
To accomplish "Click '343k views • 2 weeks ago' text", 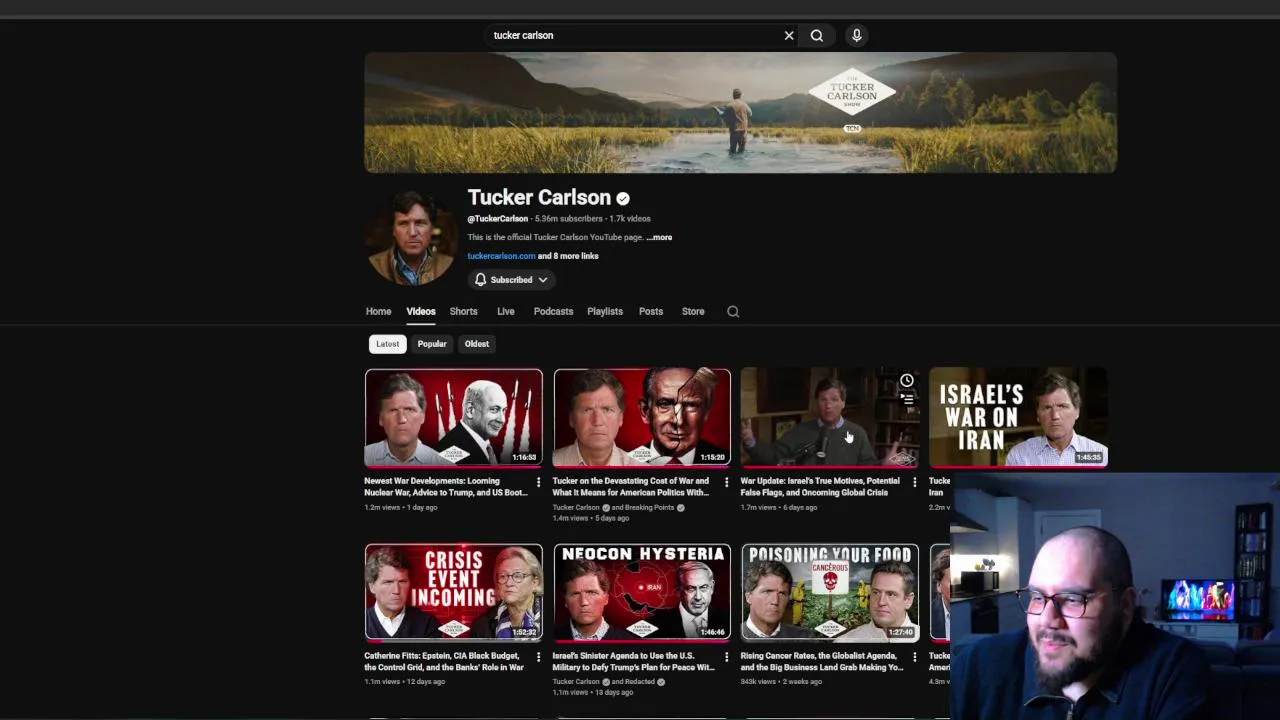I will (x=781, y=682).
